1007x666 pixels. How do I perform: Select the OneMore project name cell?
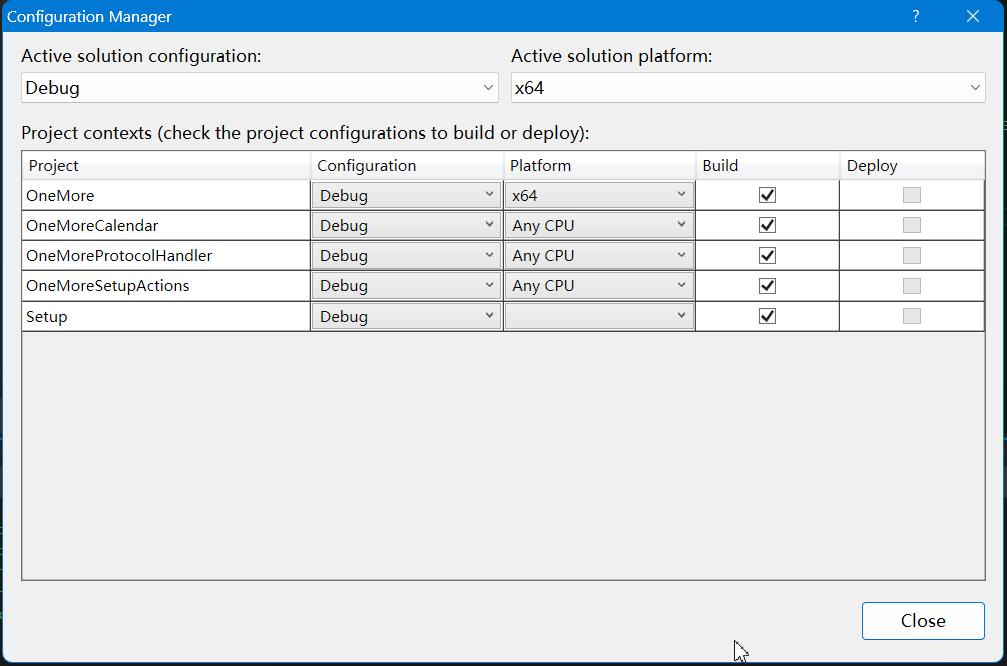click(x=166, y=195)
